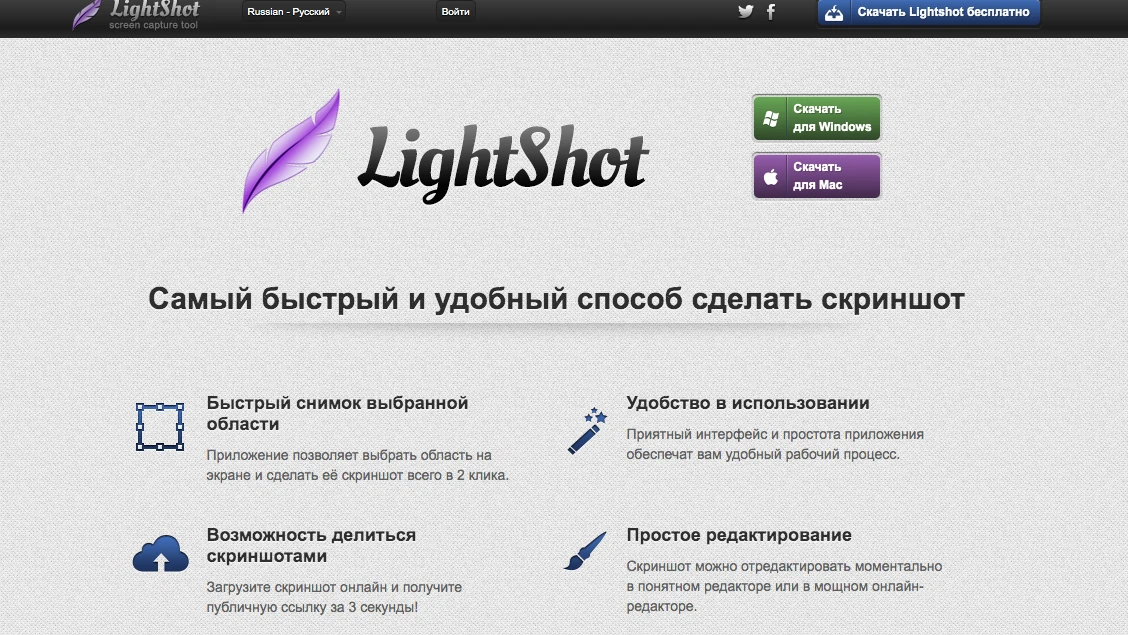
Task: Open Lightshot's Twitter page icon
Action: click(x=745, y=12)
